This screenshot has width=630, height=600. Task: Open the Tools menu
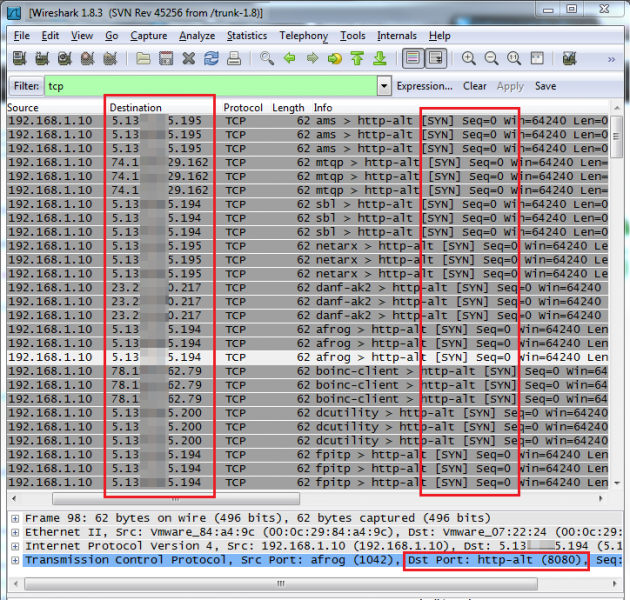353,36
